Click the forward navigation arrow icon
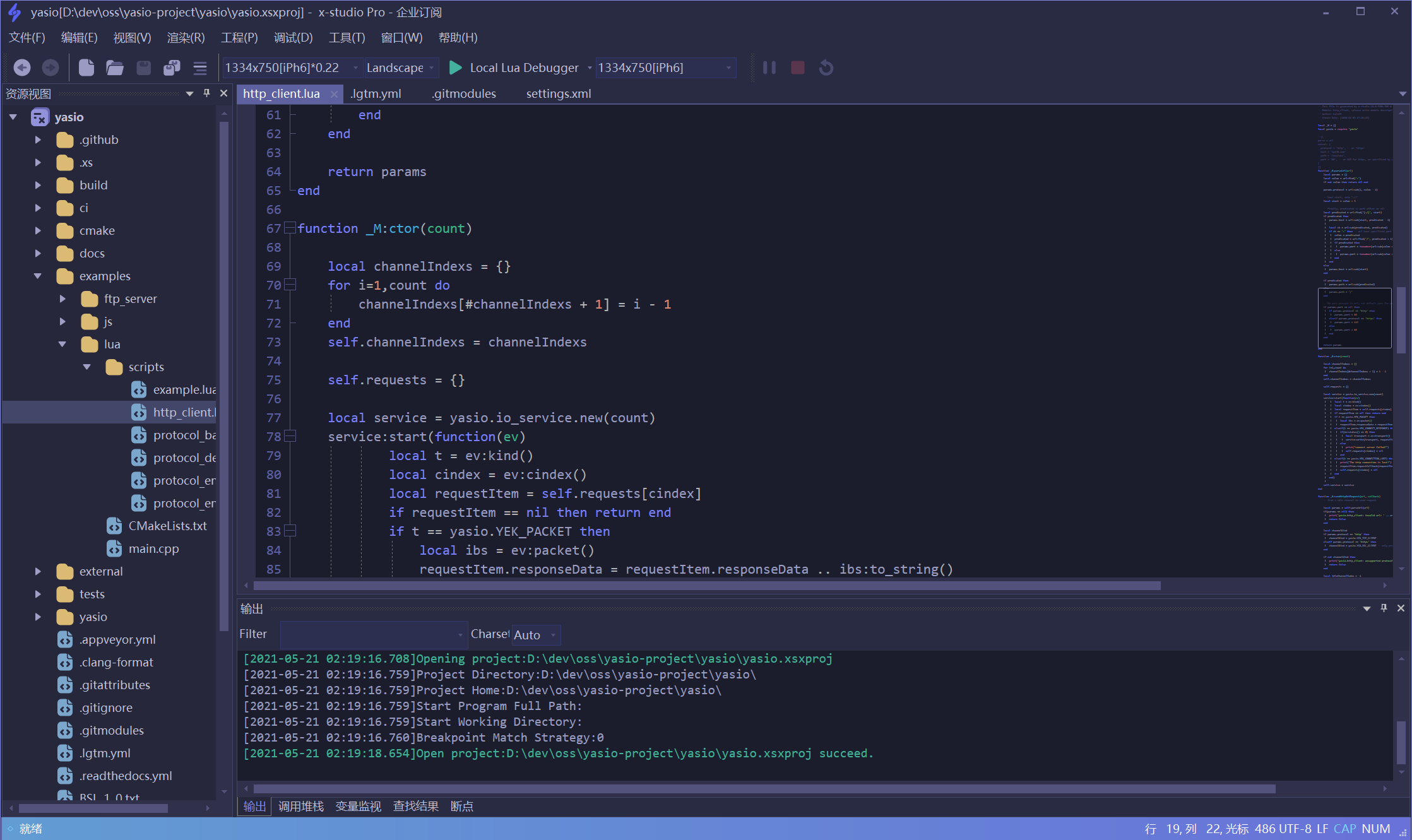The height and width of the screenshot is (840, 1412). [x=50, y=68]
